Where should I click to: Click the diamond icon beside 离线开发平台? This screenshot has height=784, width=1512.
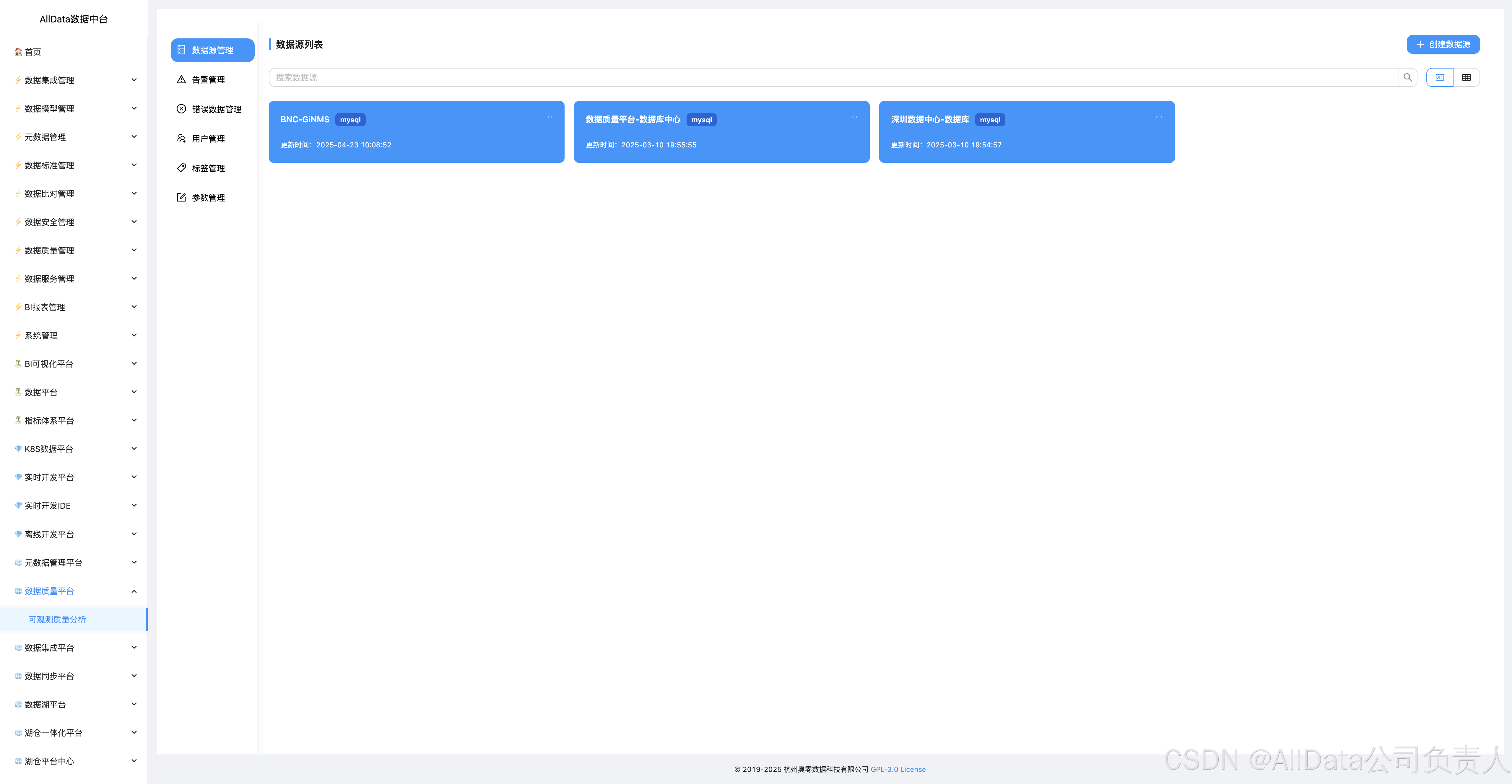pyautogui.click(x=18, y=534)
